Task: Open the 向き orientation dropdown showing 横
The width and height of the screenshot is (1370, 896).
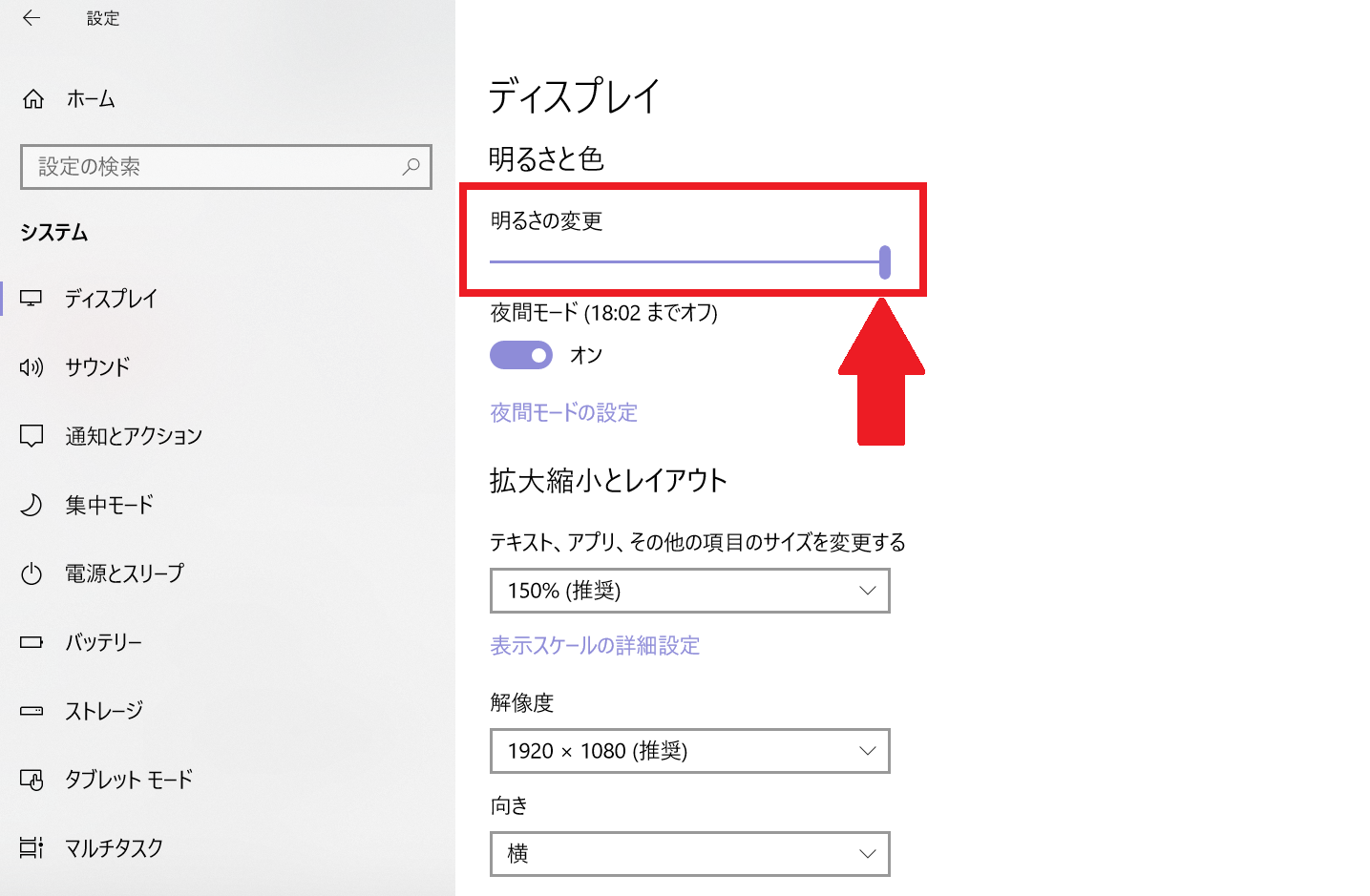Action: (689, 854)
